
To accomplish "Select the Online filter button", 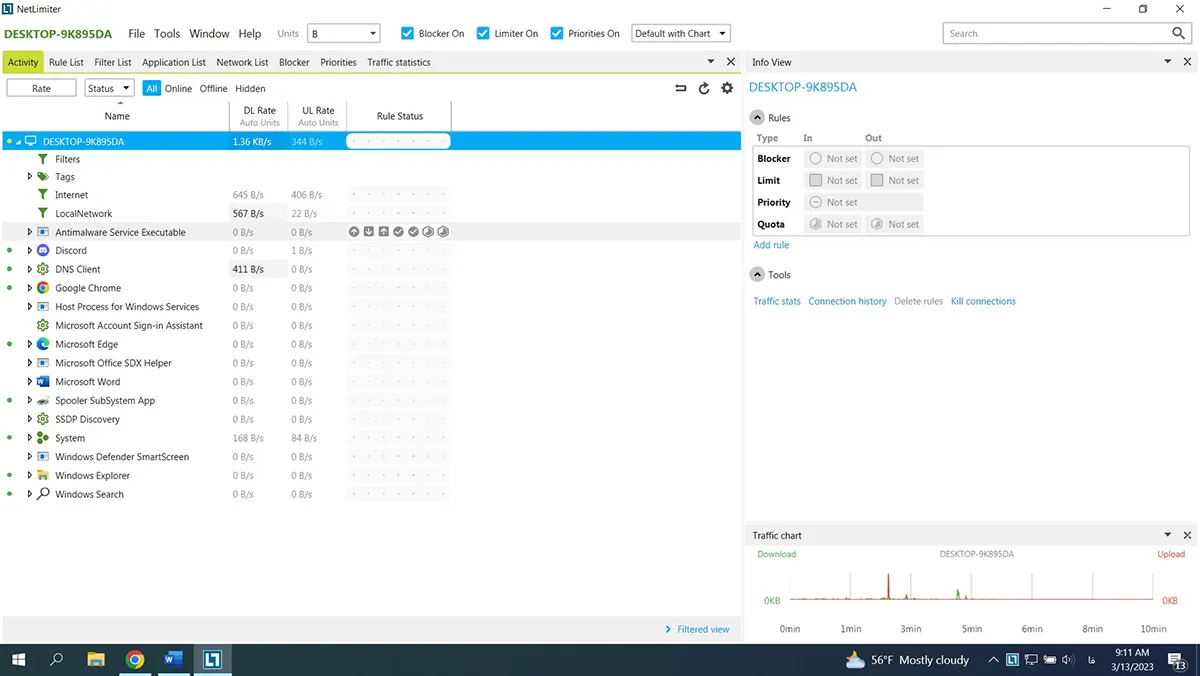I will pos(178,88).
